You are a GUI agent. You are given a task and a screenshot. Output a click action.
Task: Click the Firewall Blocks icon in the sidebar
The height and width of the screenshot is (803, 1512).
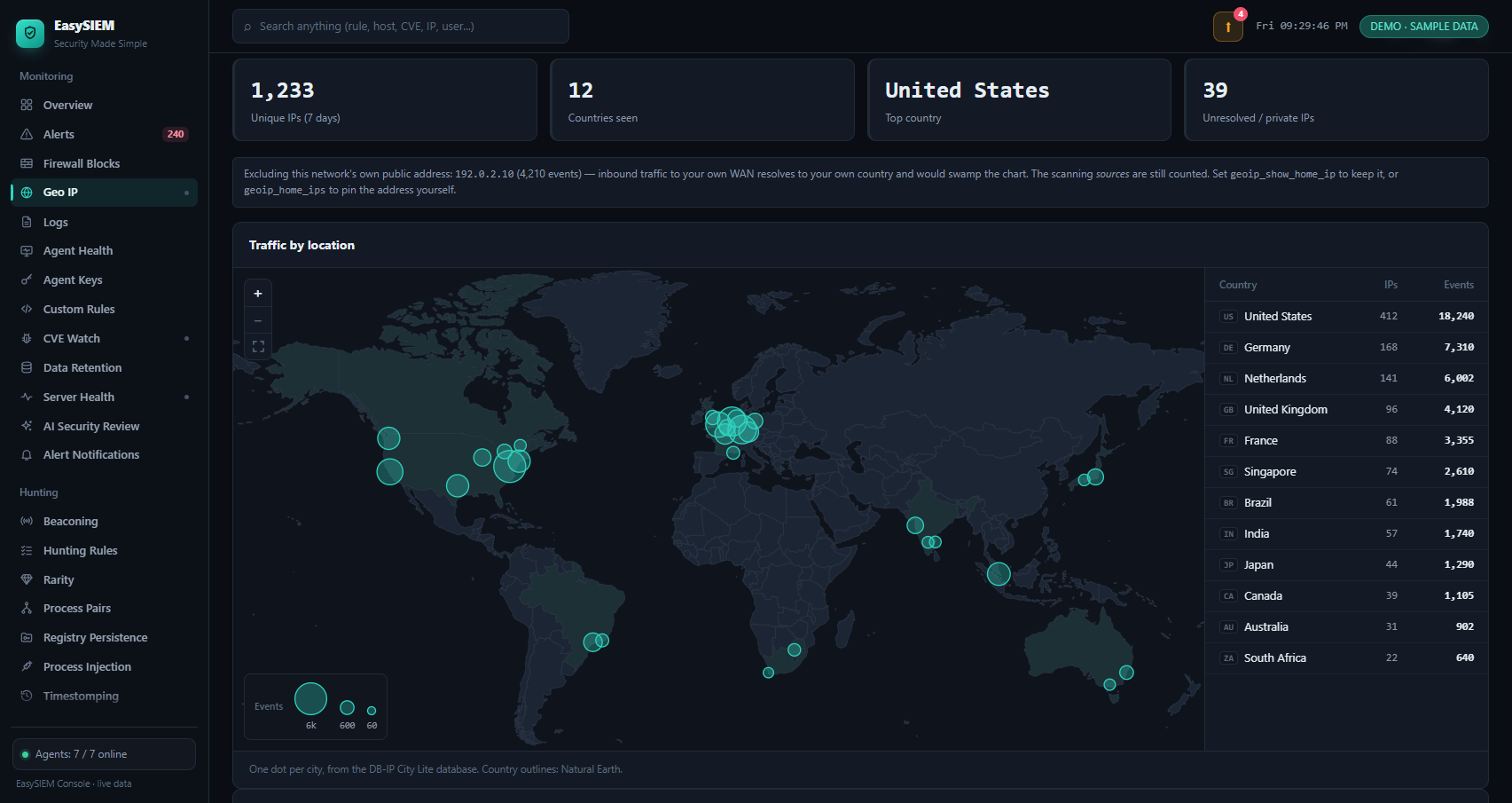[x=27, y=163]
